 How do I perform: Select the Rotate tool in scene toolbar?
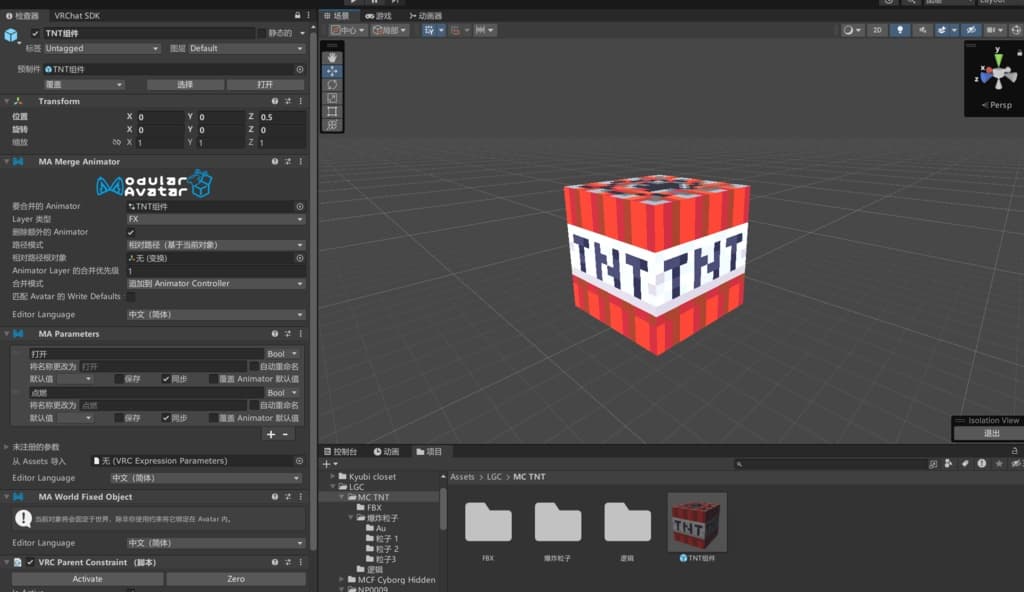332,85
